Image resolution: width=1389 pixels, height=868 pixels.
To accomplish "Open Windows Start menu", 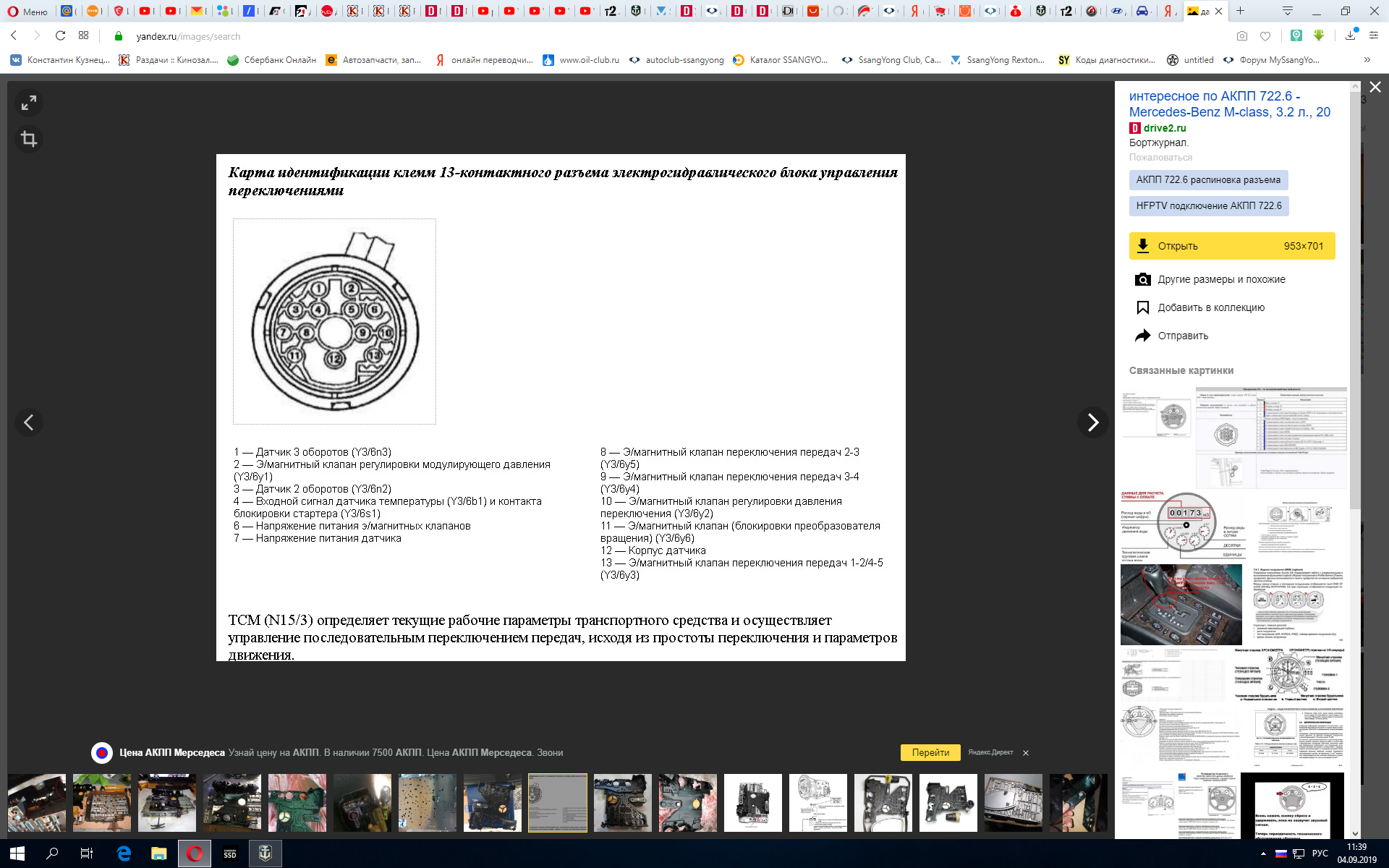I will coord(17,854).
